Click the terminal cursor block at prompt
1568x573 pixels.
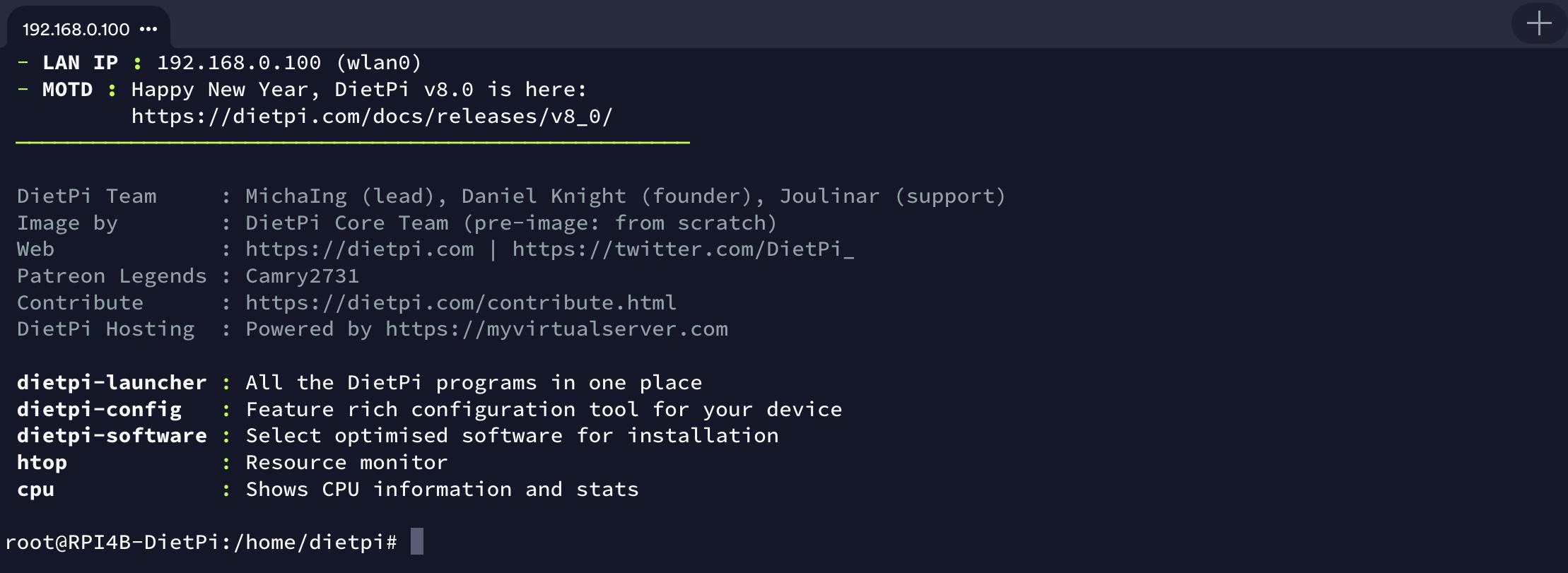click(x=417, y=541)
